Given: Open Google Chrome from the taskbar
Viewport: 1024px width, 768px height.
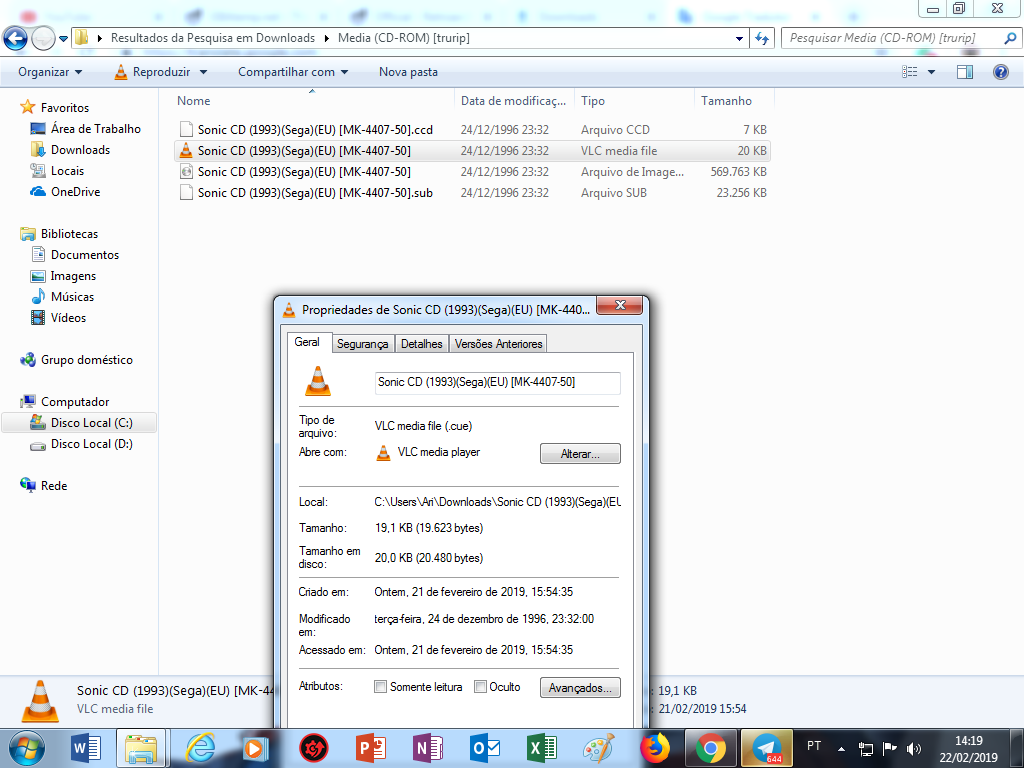Looking at the screenshot, I should [x=711, y=748].
